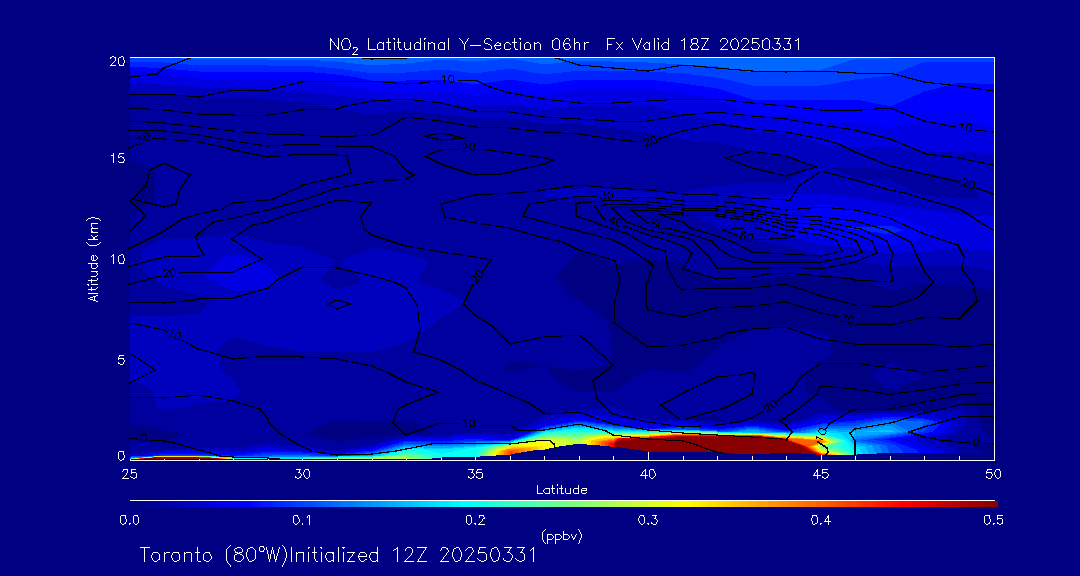Viewport: 1080px width, 576px height.
Task: Click the plot title "NO2 Latitudinal Y-Section 06hr"
Action: pos(457,45)
